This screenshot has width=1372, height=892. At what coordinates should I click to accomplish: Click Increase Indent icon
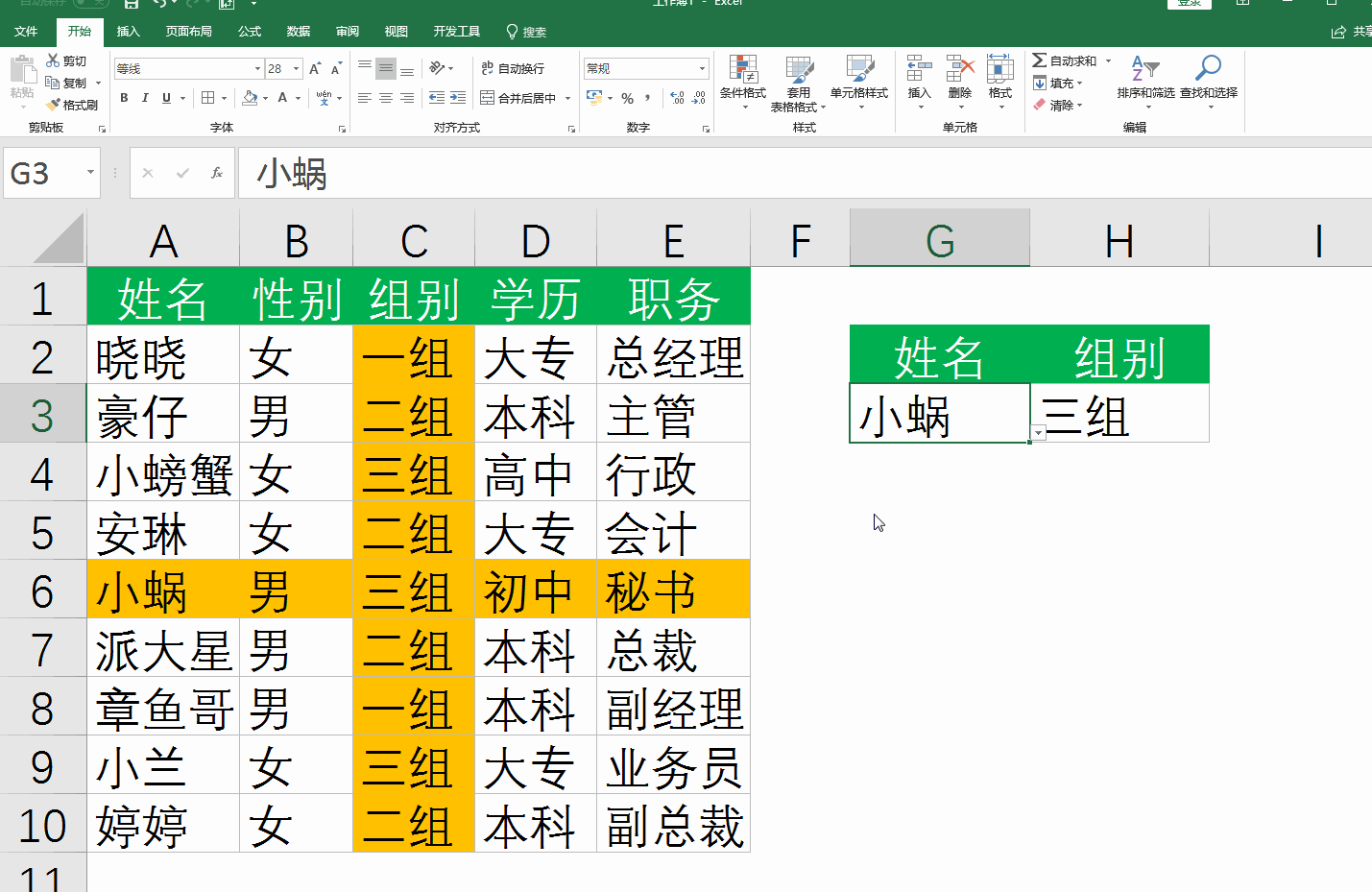[x=458, y=98]
